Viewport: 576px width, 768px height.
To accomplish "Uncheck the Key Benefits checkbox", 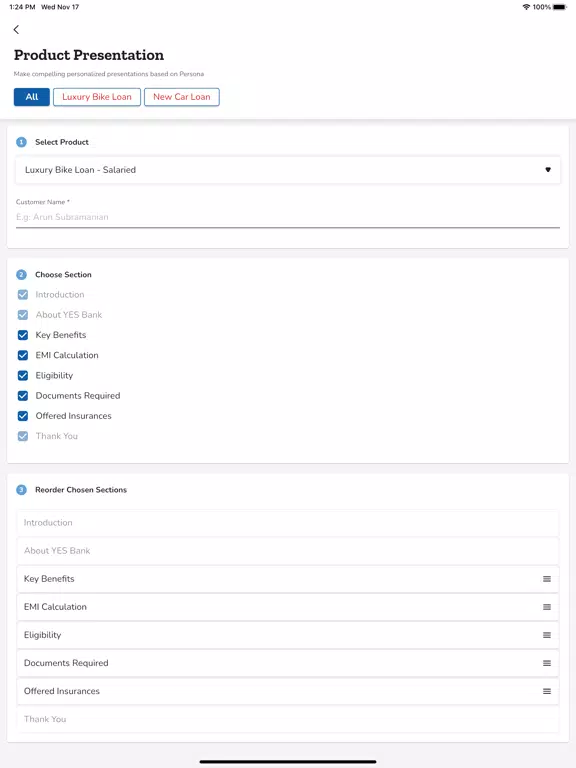I will tap(23, 335).
